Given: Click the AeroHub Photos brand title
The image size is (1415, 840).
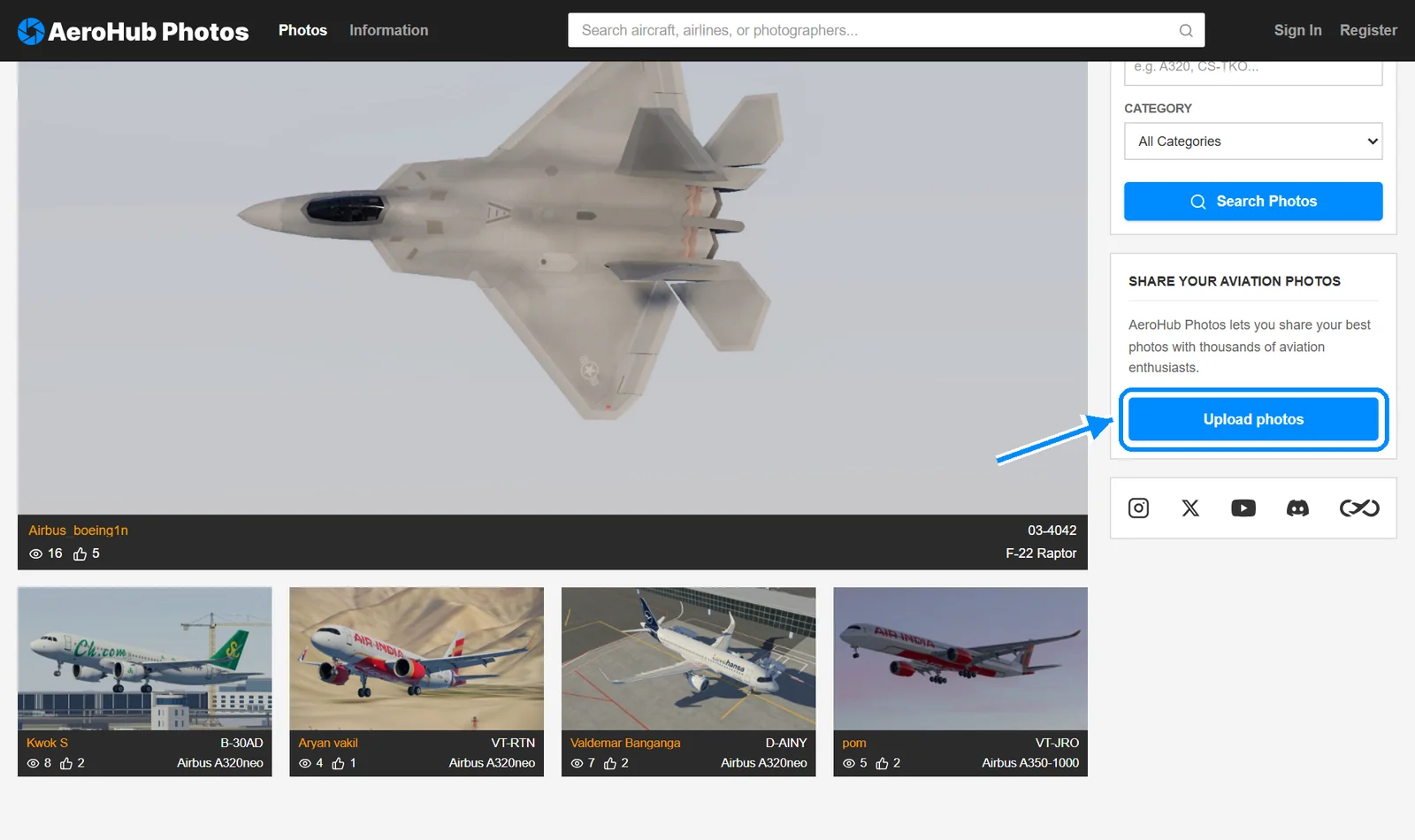Looking at the screenshot, I should click(149, 32).
